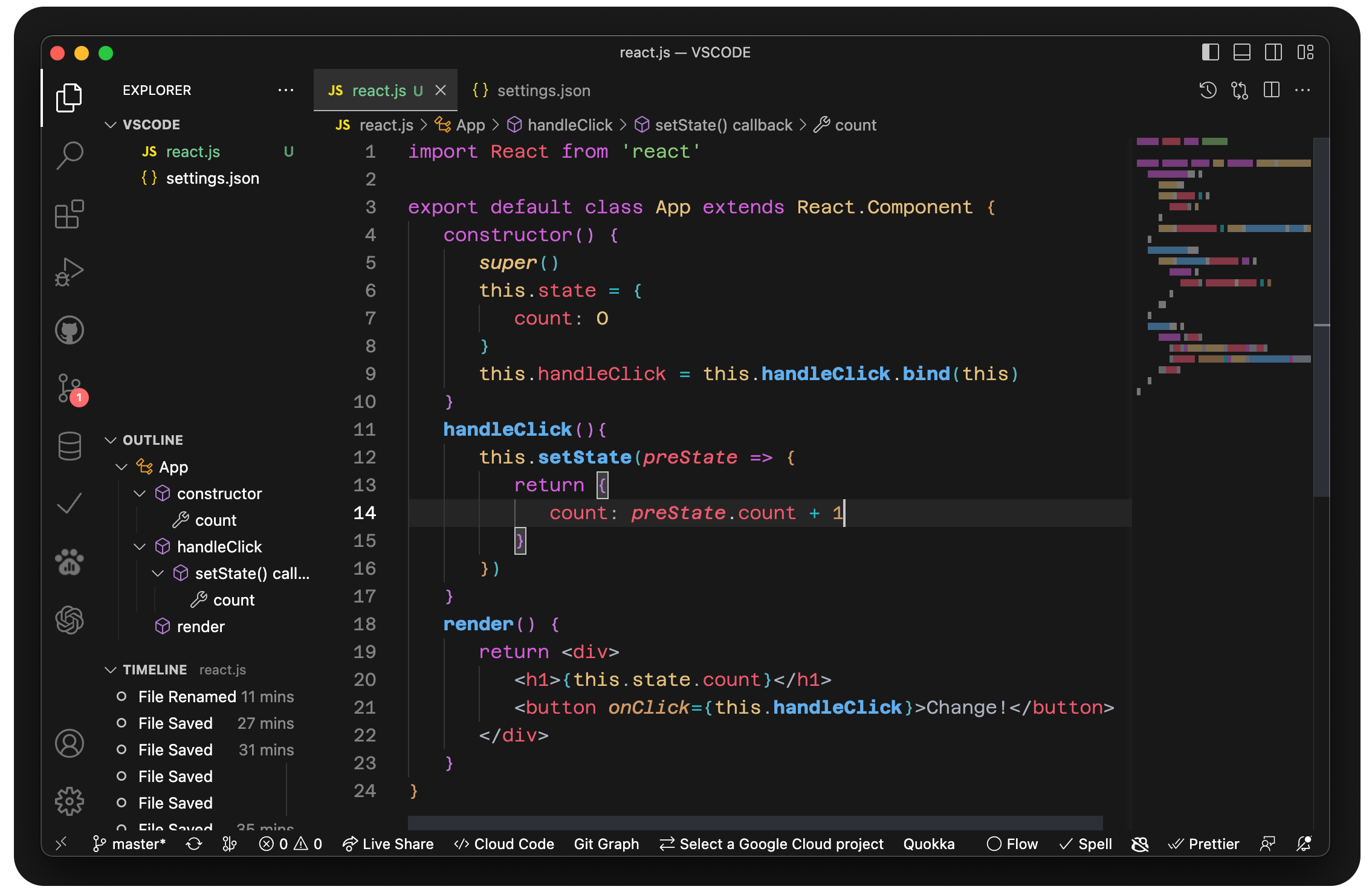Open the Timeline history icon in editor toolbar
Viewport: 1372px width, 895px height.
[1208, 90]
